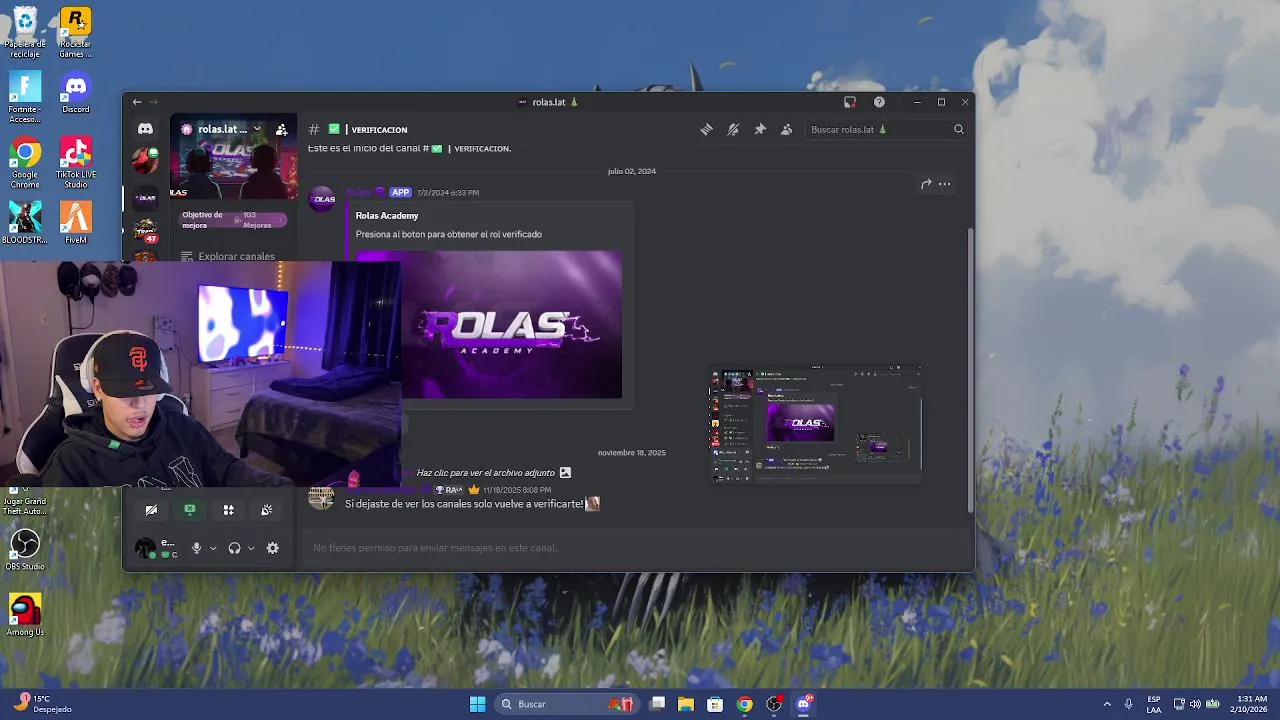Open the Windows Start menu
The image size is (1280, 720).
(x=477, y=704)
